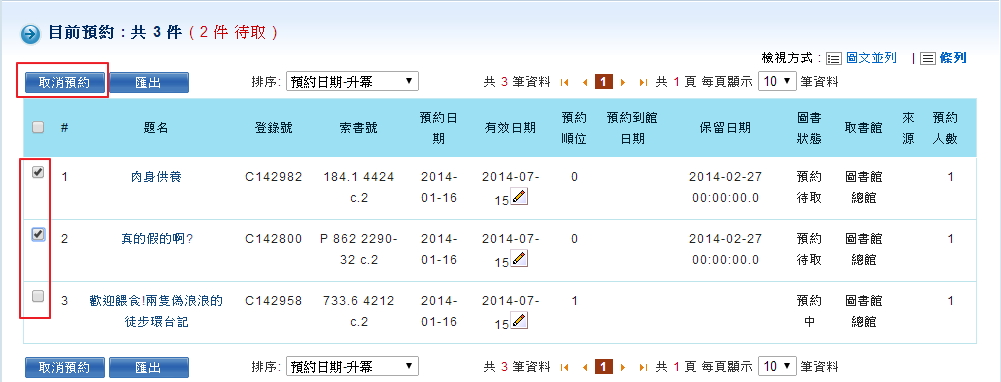Switch to 圖文並列 view link
This screenshot has width=1001, height=382.
871,58
